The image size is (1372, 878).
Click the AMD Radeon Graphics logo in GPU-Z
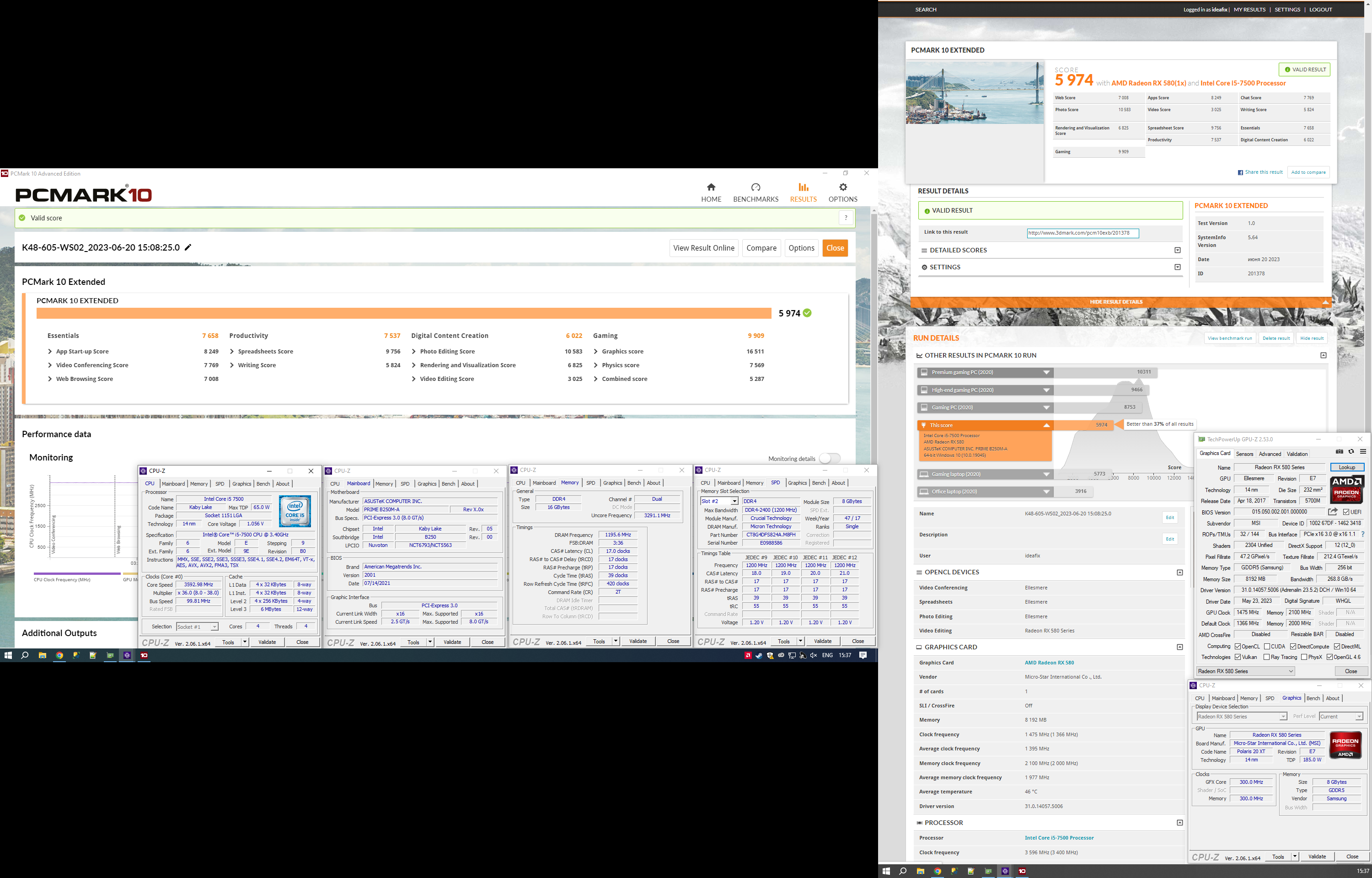coord(1346,489)
